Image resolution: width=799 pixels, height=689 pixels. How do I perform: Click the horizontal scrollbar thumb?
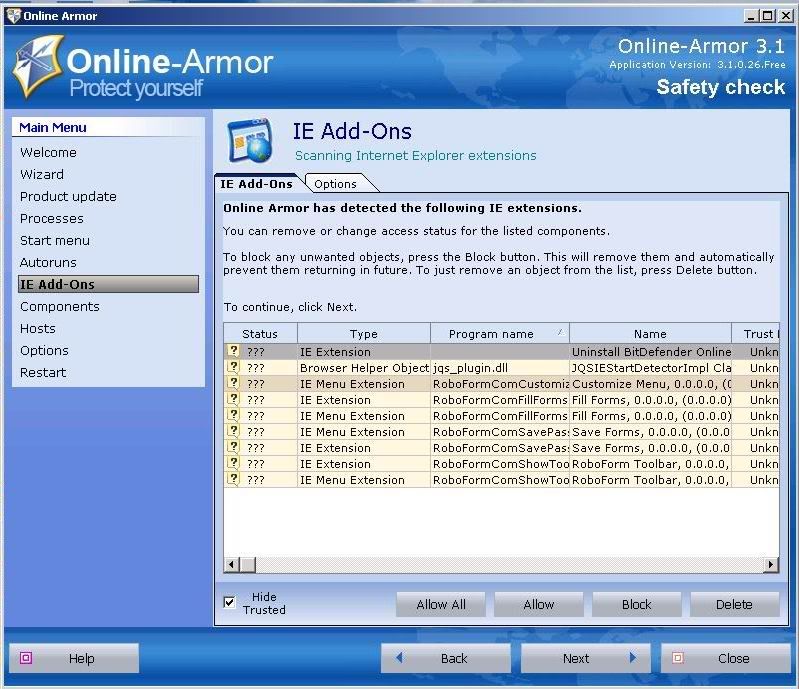248,564
